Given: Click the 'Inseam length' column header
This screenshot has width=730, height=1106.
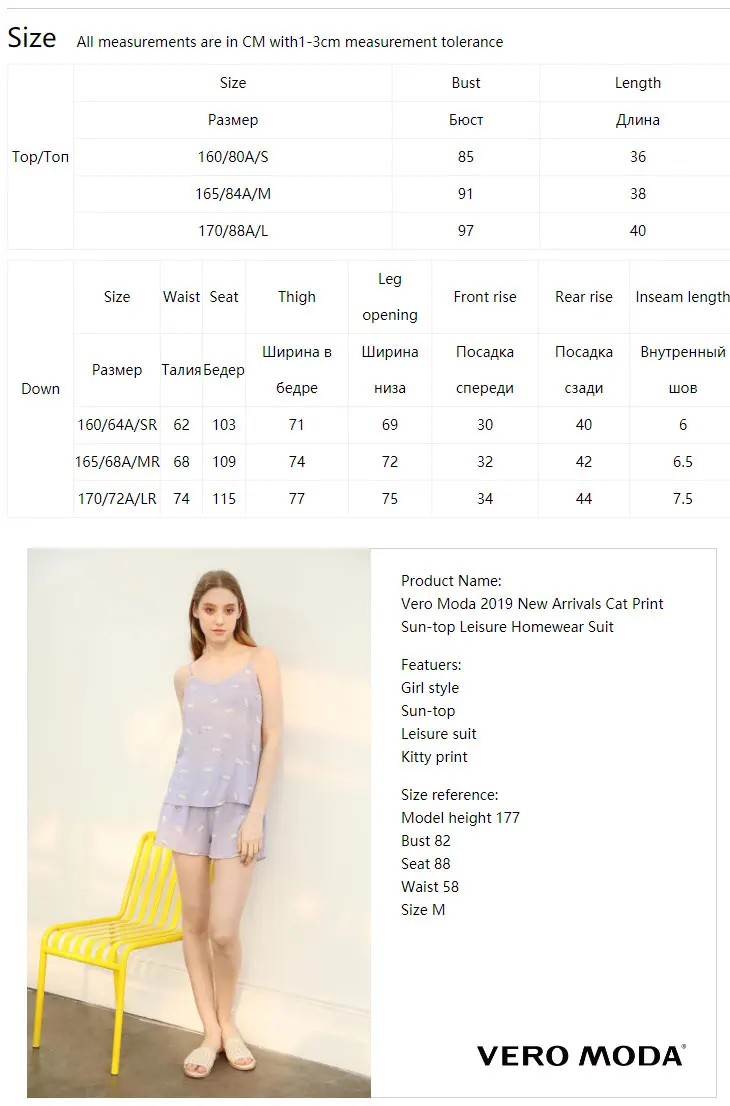Looking at the screenshot, I should point(682,297).
